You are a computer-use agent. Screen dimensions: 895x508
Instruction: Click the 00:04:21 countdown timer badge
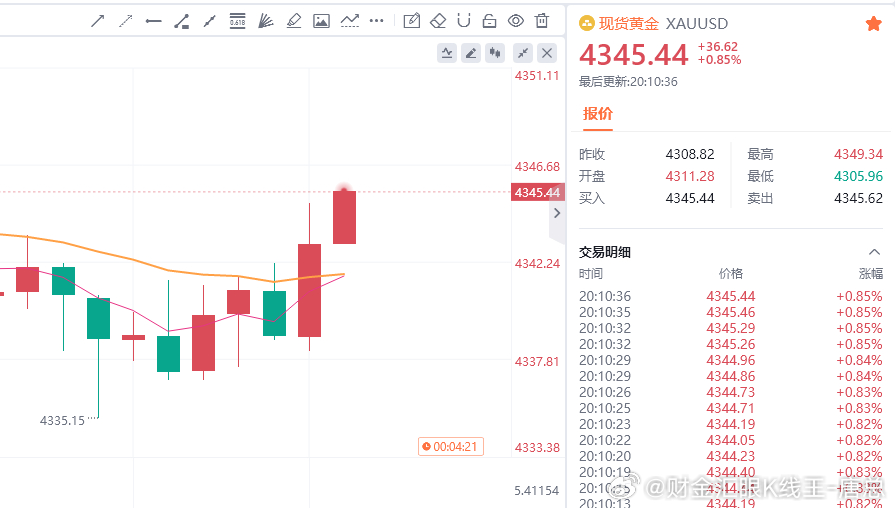coord(451,446)
